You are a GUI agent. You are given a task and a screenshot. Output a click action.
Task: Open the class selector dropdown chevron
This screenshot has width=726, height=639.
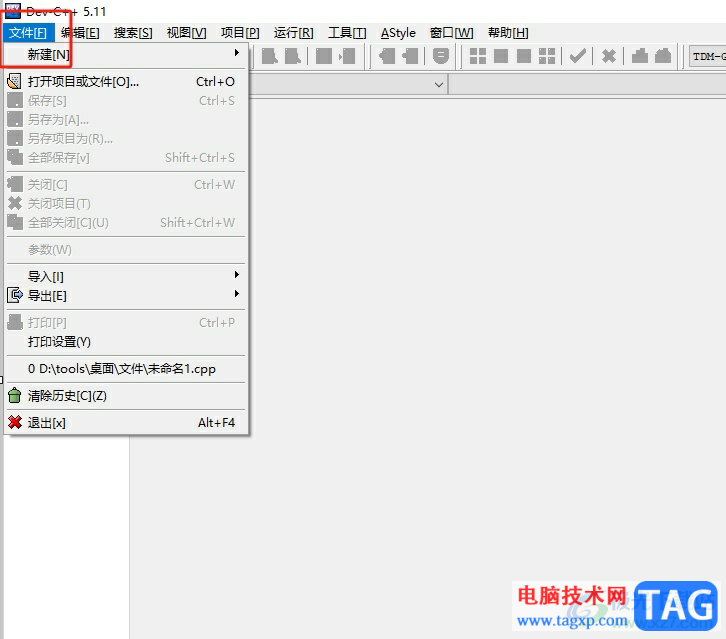tap(438, 85)
